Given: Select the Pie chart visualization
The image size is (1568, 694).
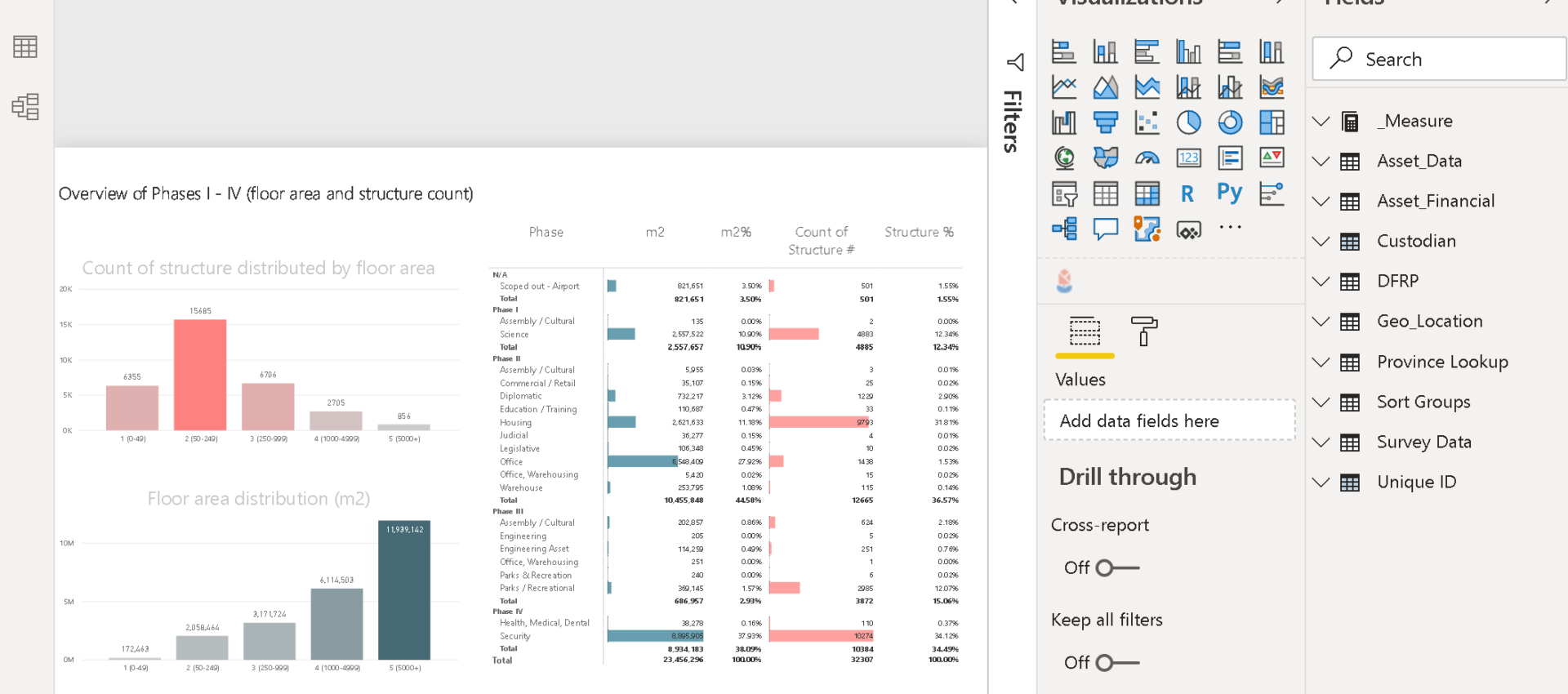Looking at the screenshot, I should point(1188,122).
